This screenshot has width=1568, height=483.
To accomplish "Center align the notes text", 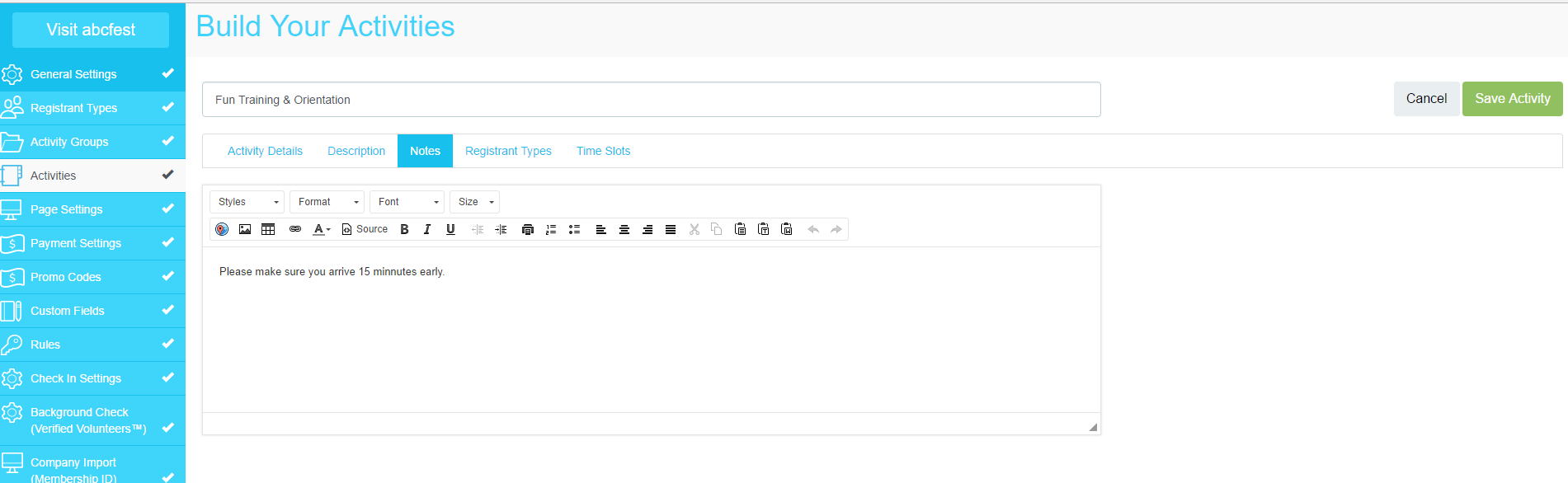I will (x=624, y=229).
